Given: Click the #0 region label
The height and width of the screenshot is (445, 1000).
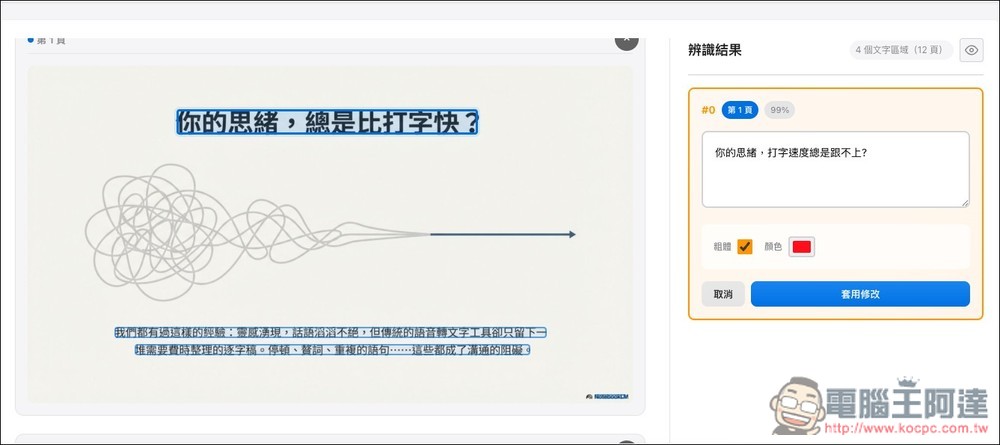Looking at the screenshot, I should coord(708,110).
